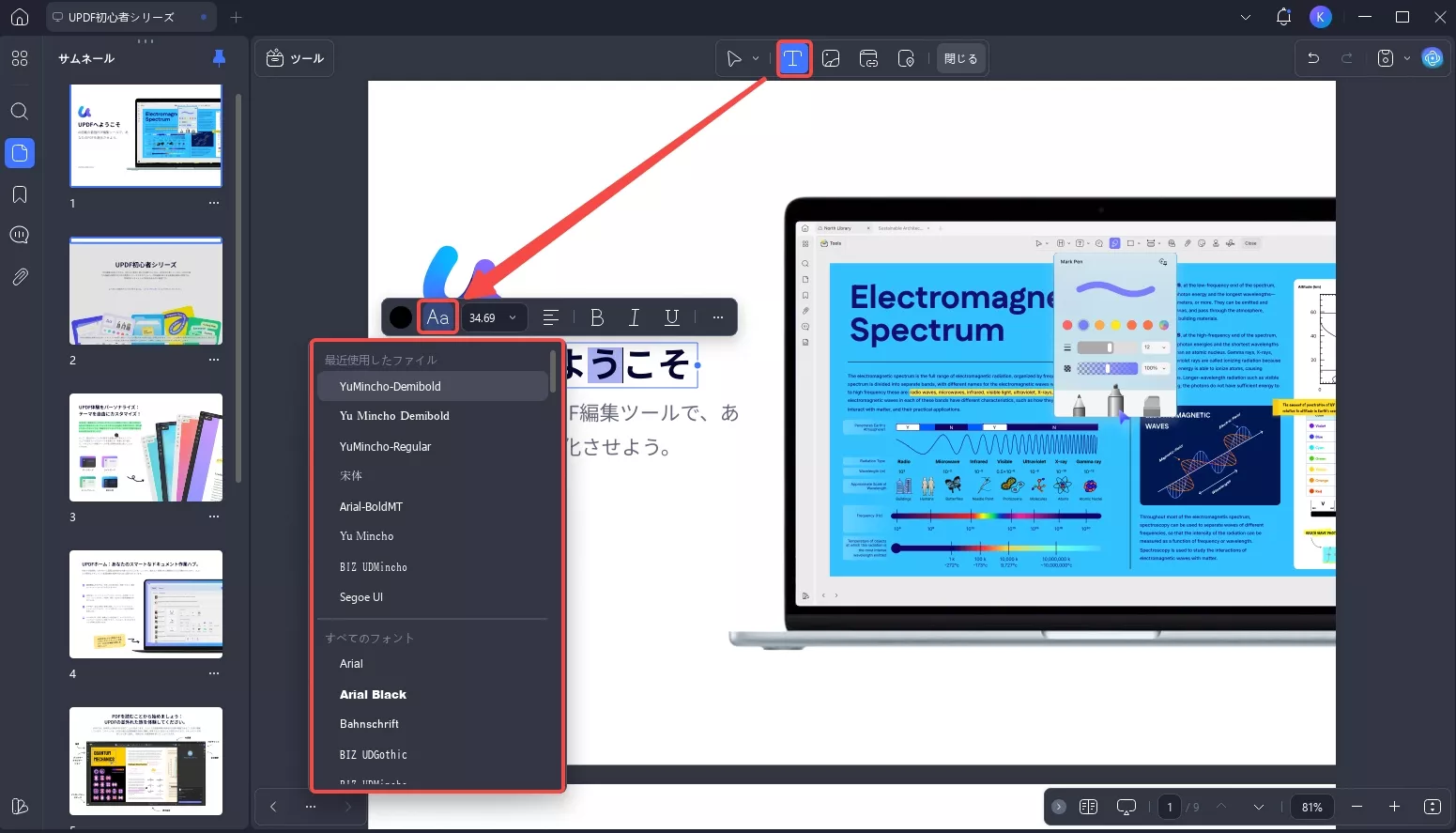Zoom in with the plus button in the bottom bar
1456x833 pixels.
tap(1394, 807)
